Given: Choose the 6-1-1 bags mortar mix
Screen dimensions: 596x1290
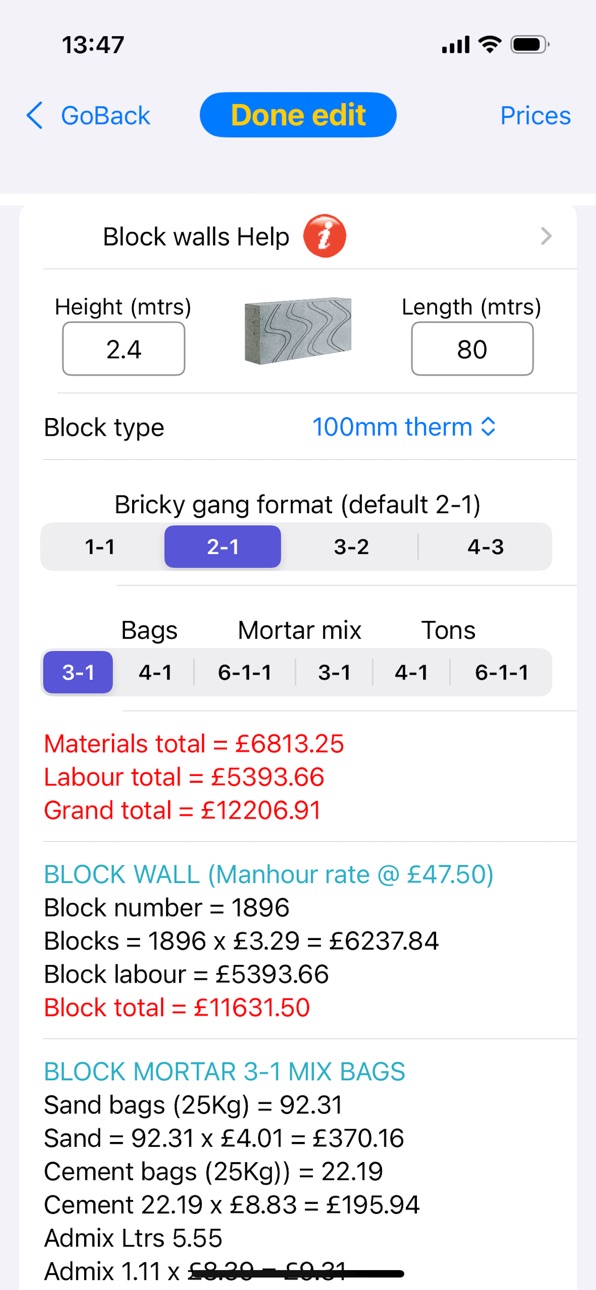Looking at the screenshot, I should pyautogui.click(x=245, y=673).
